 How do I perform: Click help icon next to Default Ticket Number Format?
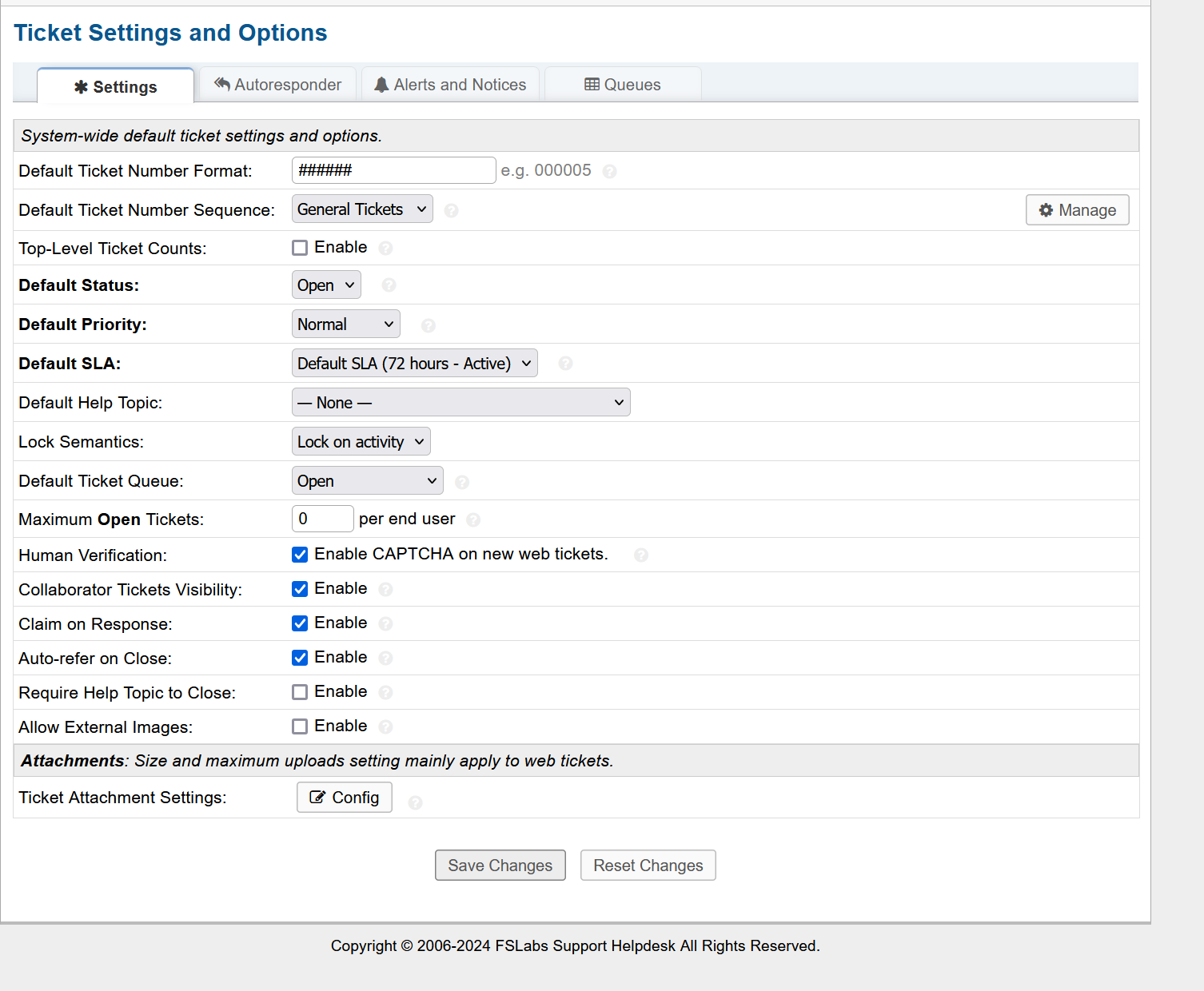(x=609, y=171)
